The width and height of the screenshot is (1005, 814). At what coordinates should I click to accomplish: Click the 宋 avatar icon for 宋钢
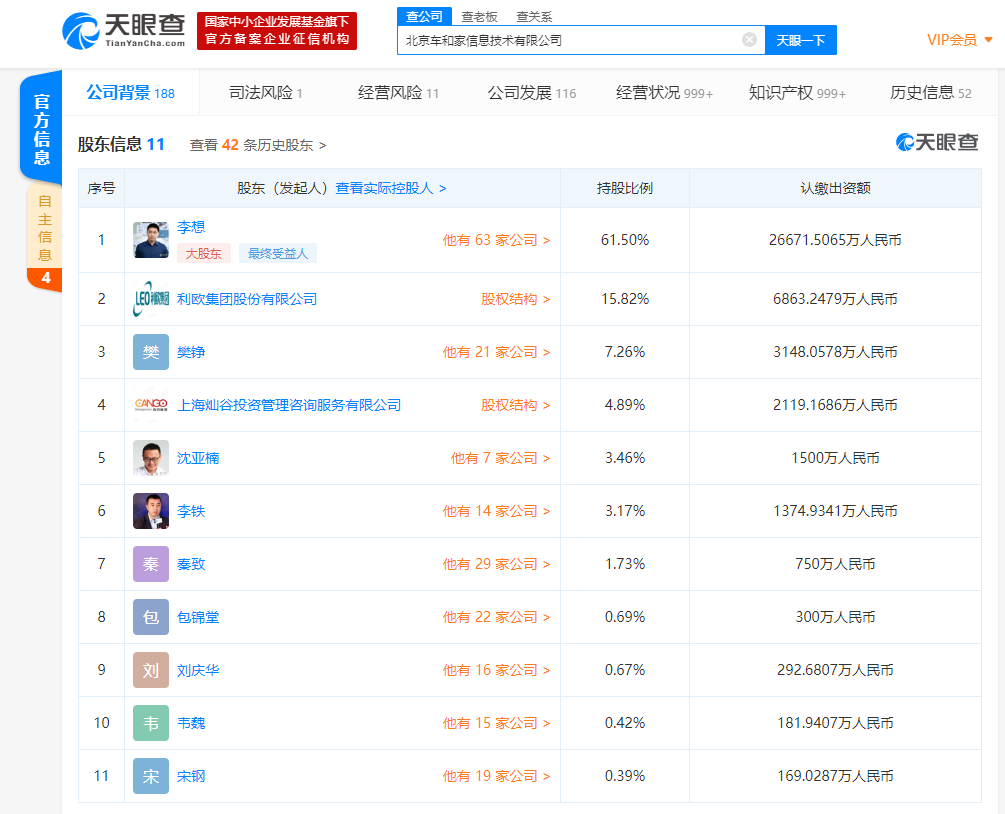pyautogui.click(x=151, y=776)
